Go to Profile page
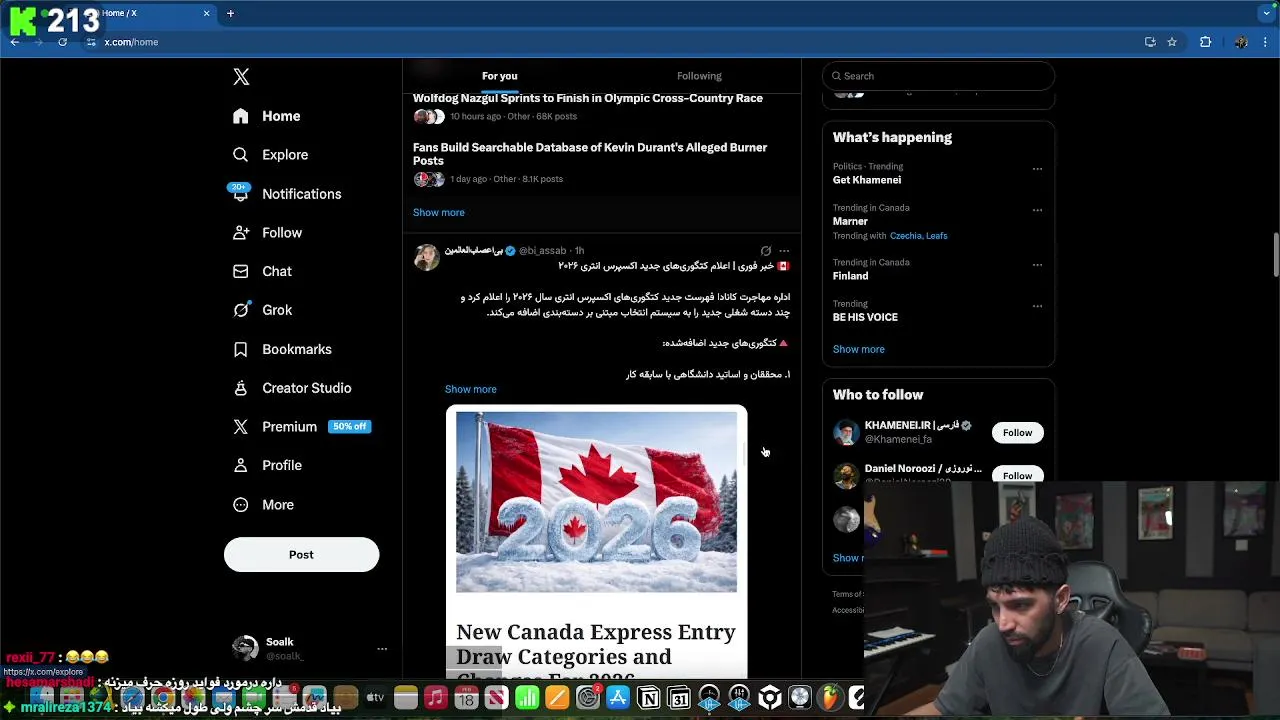This screenshot has height=720, width=1280. point(267,465)
